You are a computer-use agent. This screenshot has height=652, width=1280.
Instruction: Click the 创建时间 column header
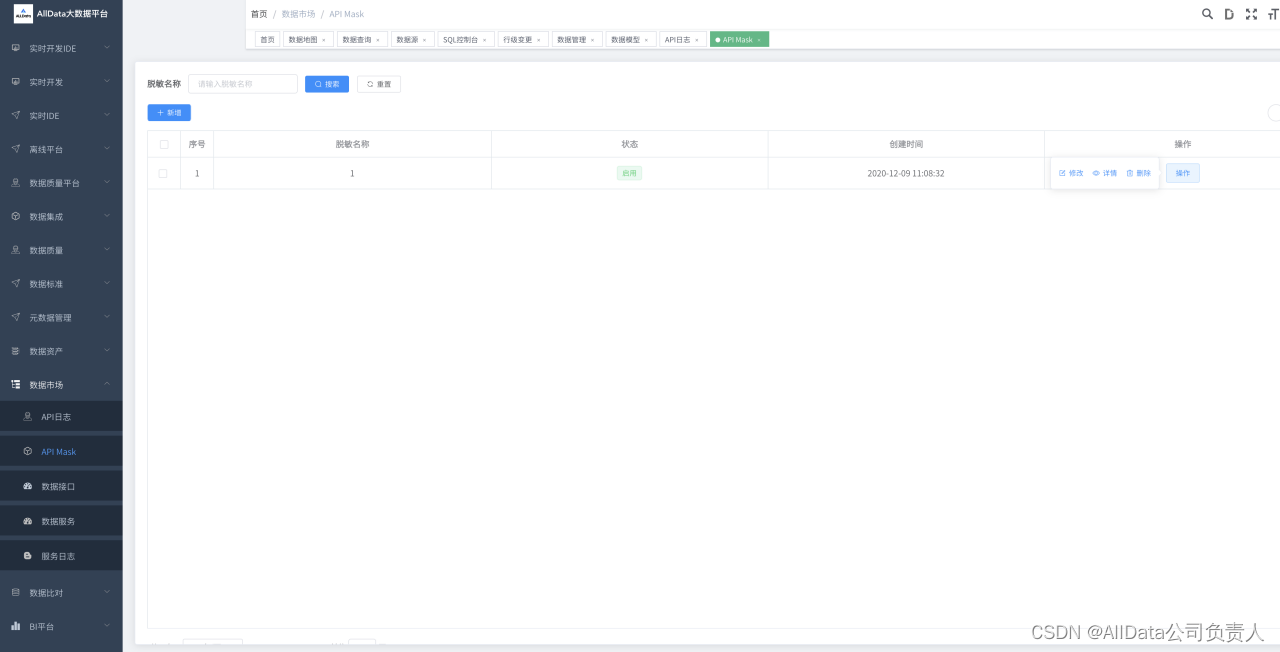(906, 144)
